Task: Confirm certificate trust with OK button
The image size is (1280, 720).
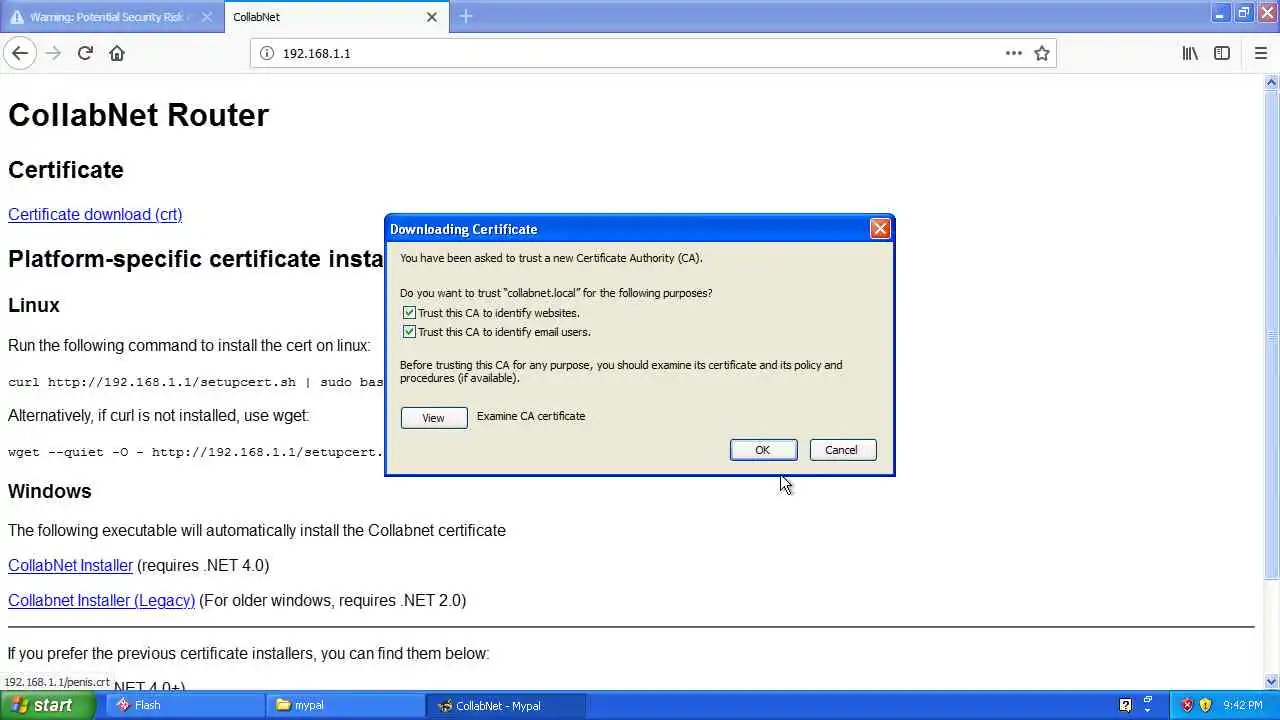Action: pyautogui.click(x=763, y=450)
